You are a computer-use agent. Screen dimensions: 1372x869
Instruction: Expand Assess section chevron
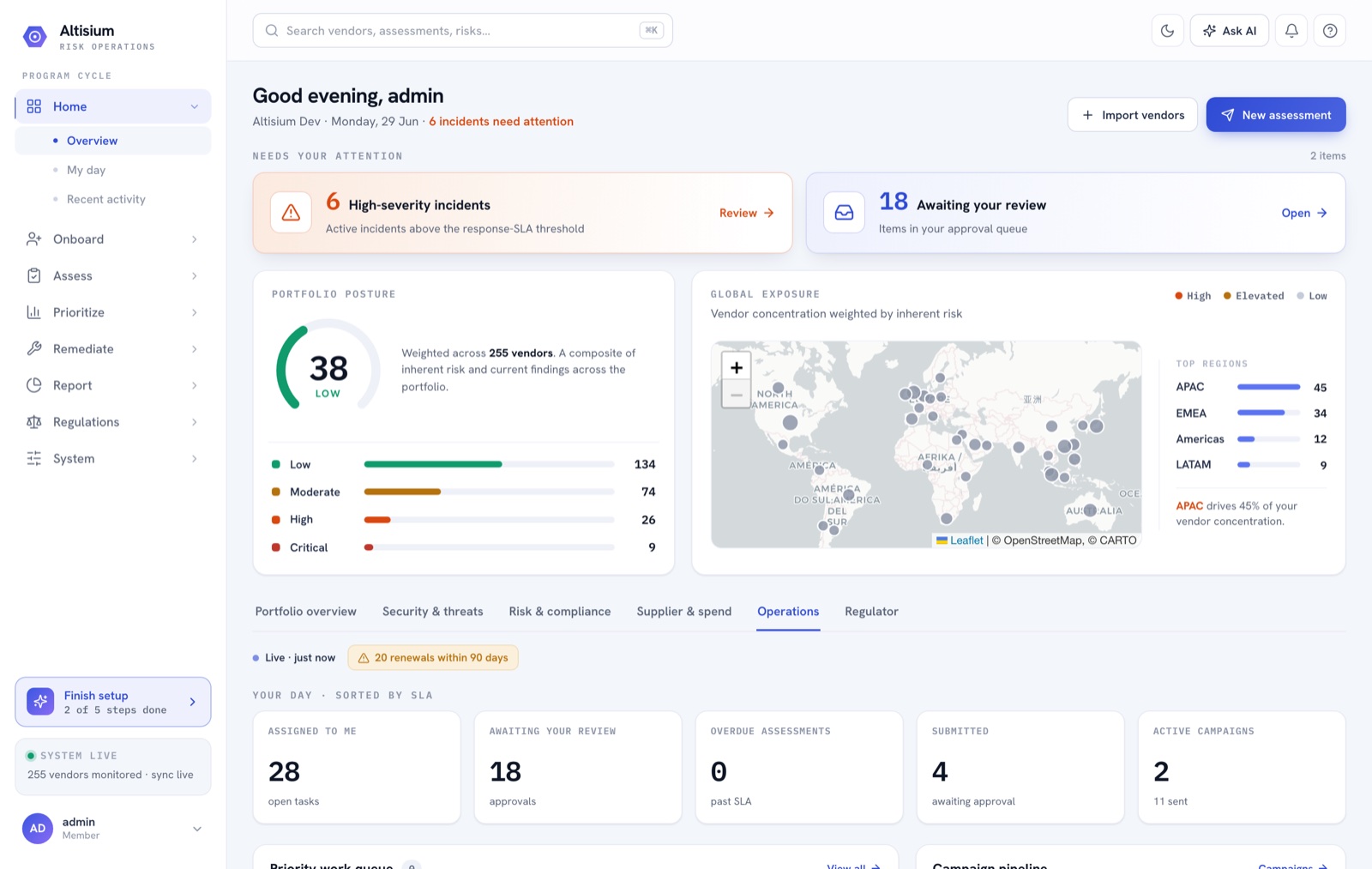click(x=195, y=276)
